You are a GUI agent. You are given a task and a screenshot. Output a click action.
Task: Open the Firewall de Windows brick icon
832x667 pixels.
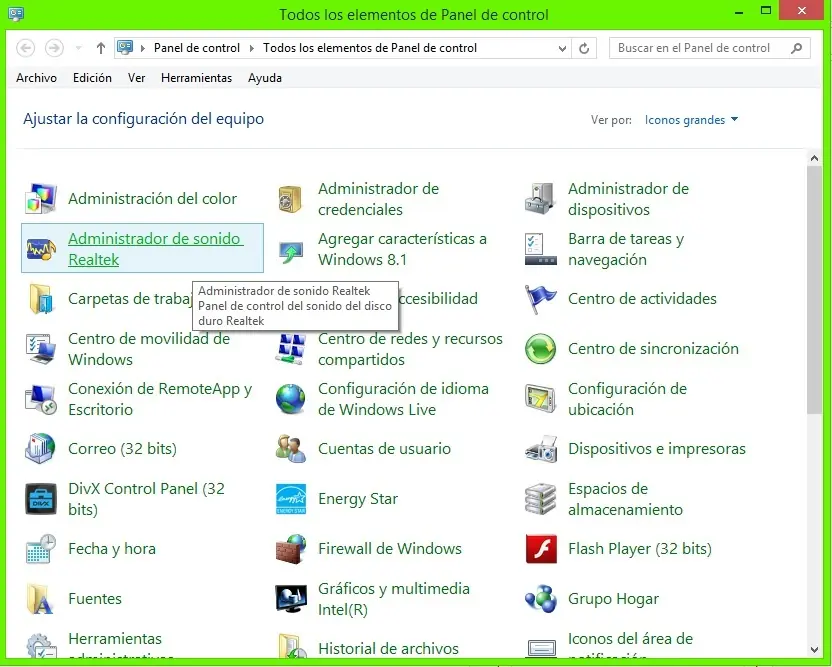(x=290, y=549)
